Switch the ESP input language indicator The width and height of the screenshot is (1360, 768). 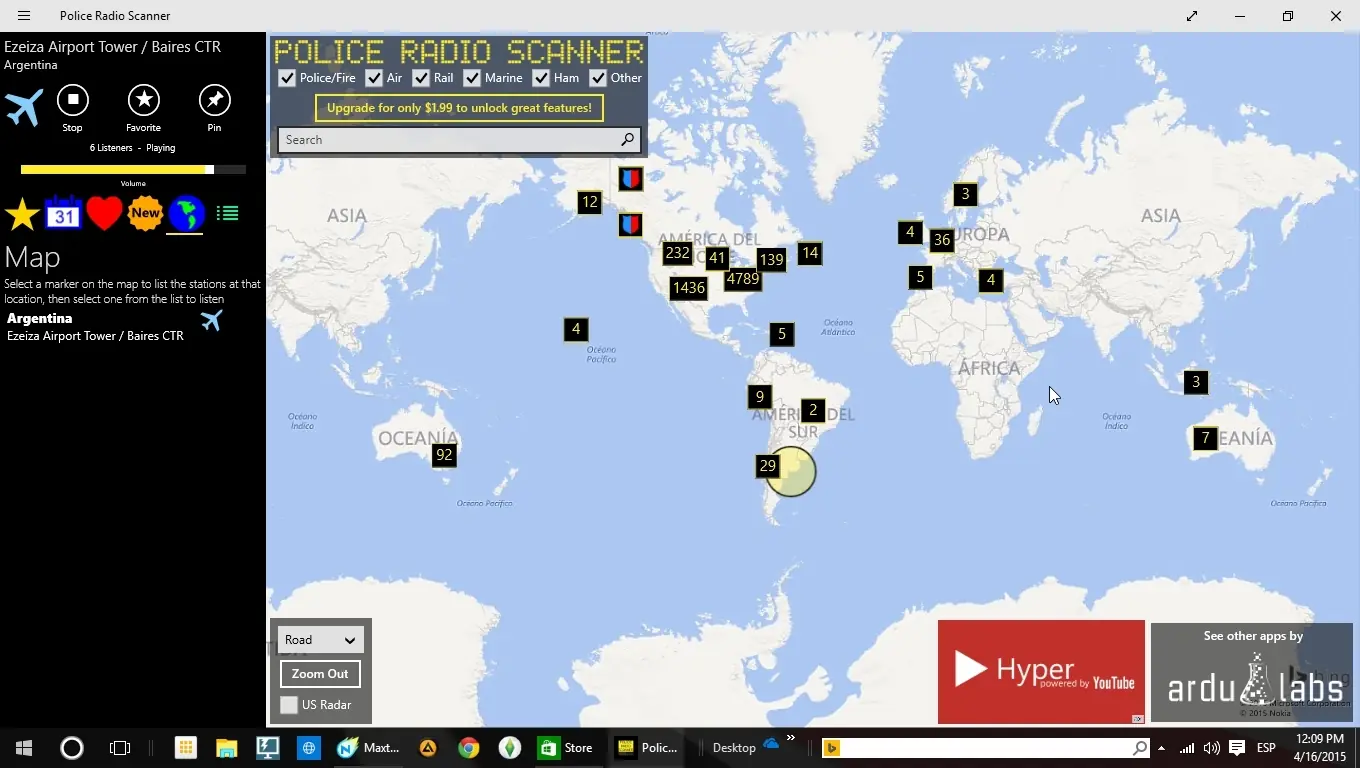(x=1266, y=748)
